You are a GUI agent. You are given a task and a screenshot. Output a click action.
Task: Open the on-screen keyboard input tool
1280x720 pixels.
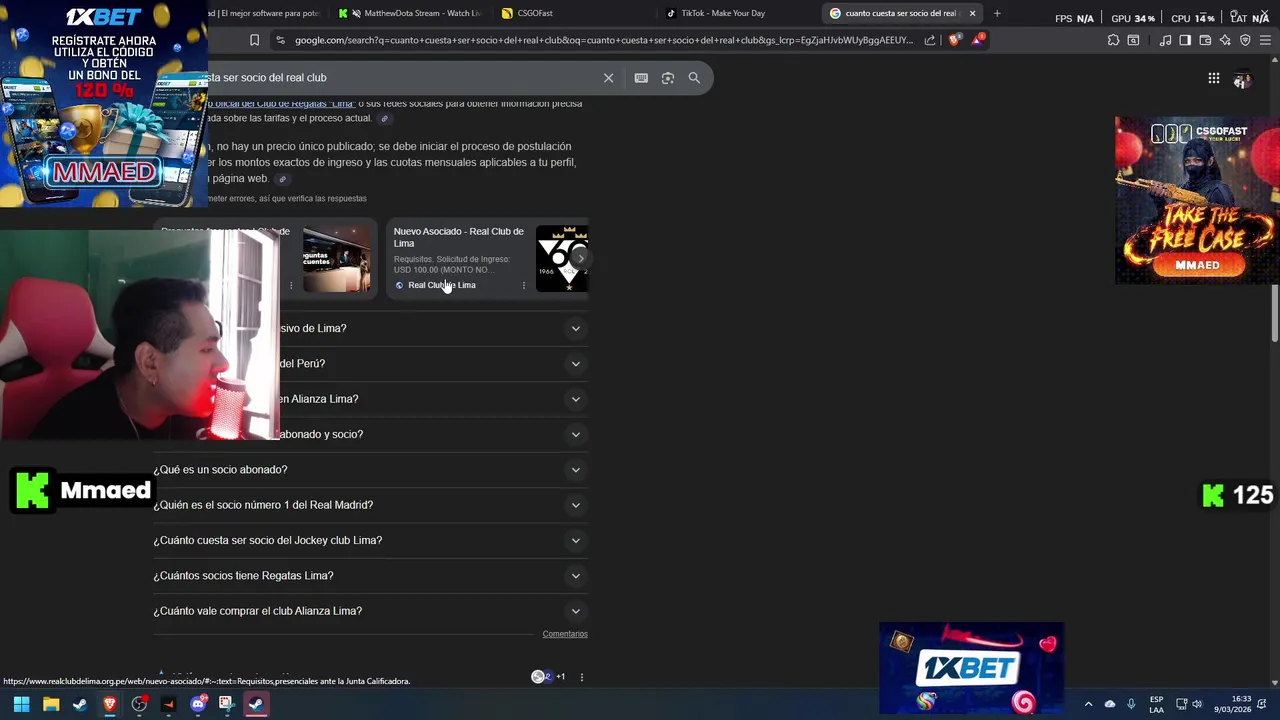click(x=641, y=78)
